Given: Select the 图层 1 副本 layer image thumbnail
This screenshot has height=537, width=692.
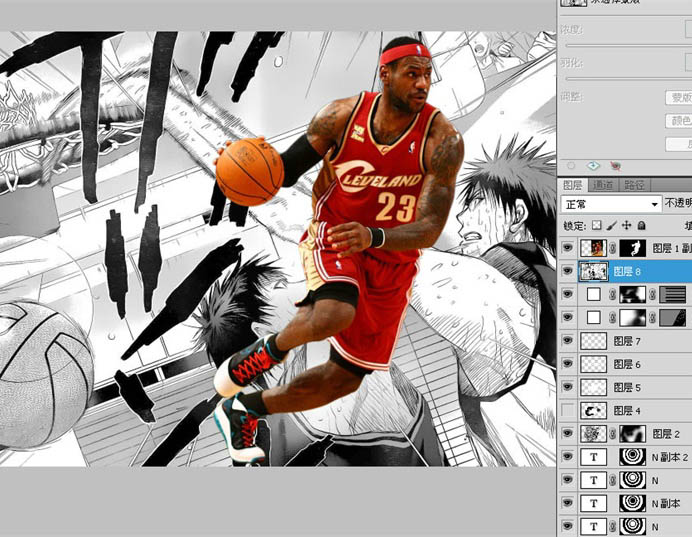Looking at the screenshot, I should [593, 248].
